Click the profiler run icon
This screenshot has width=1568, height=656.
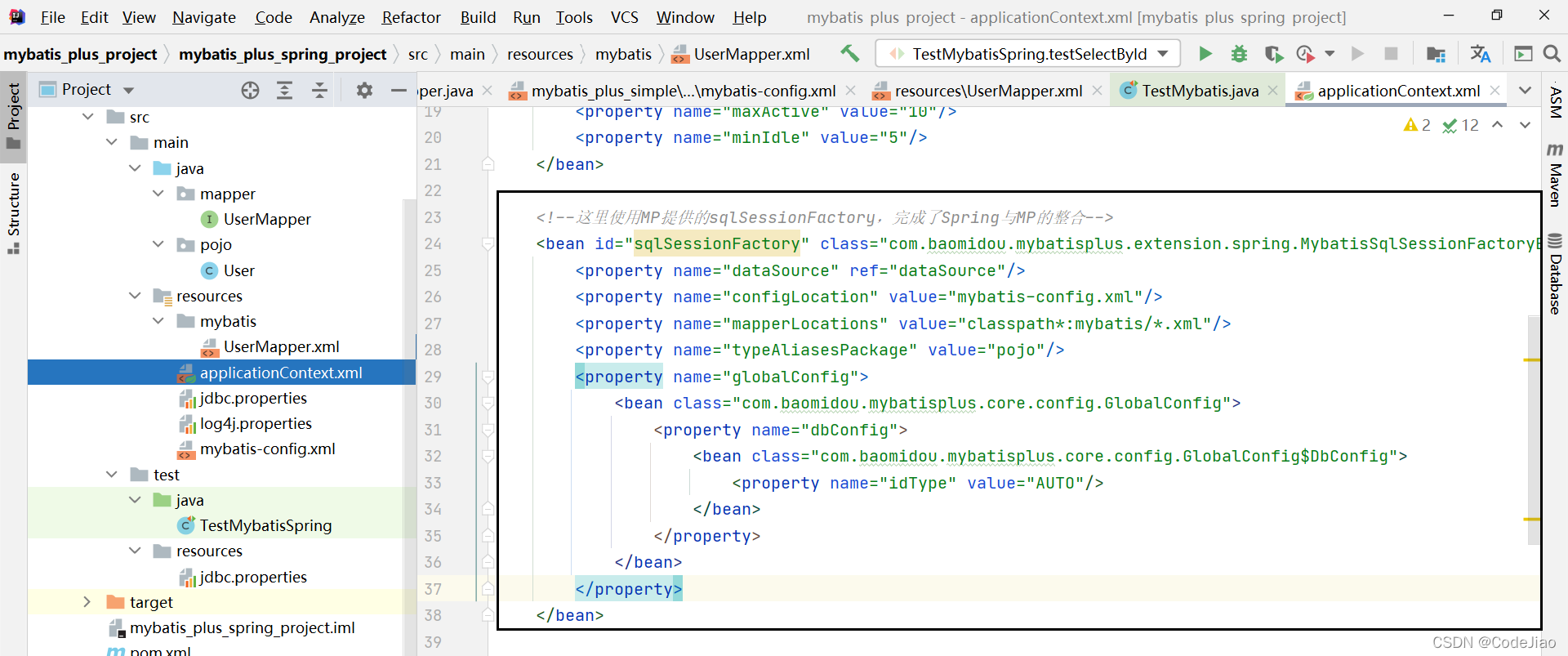(x=1305, y=54)
